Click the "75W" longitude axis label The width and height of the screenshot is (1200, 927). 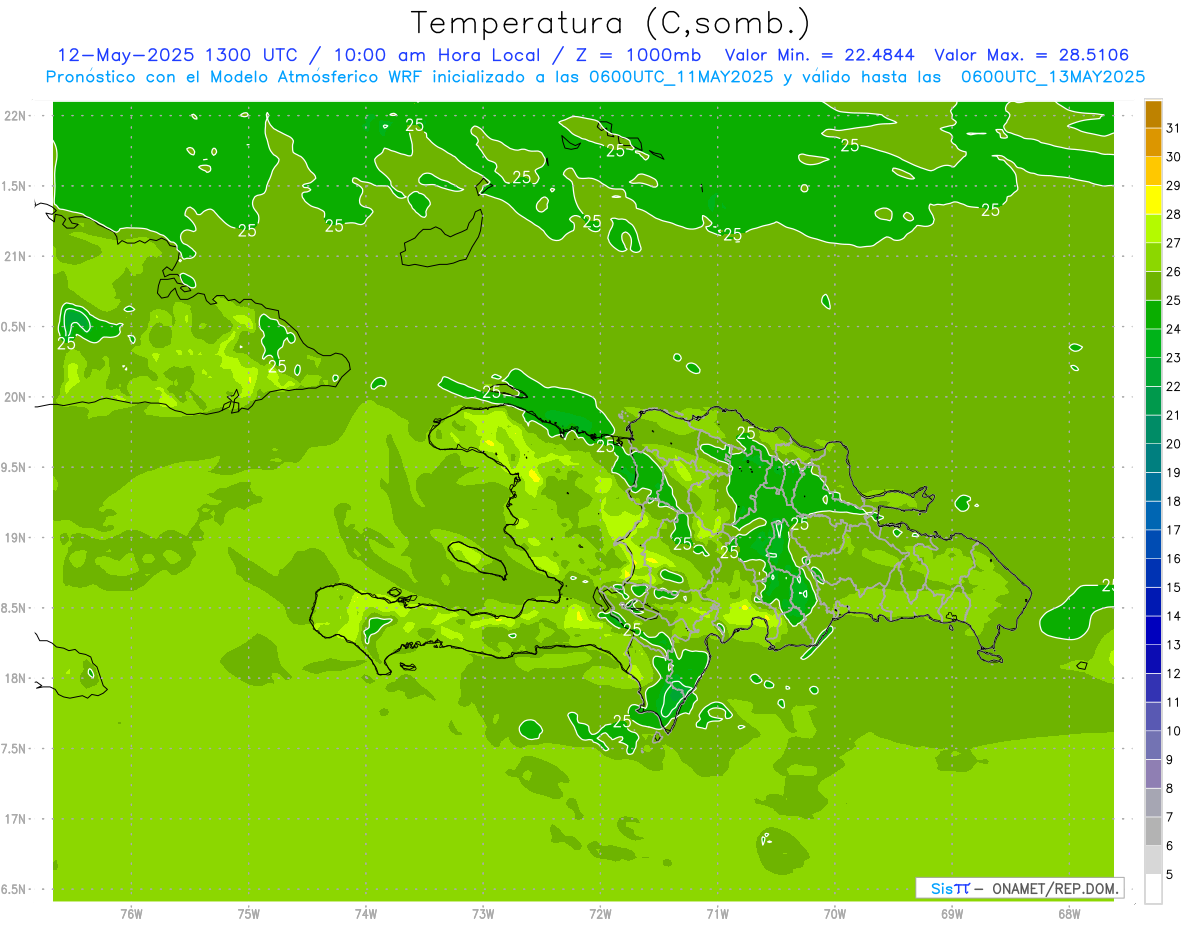click(x=249, y=913)
